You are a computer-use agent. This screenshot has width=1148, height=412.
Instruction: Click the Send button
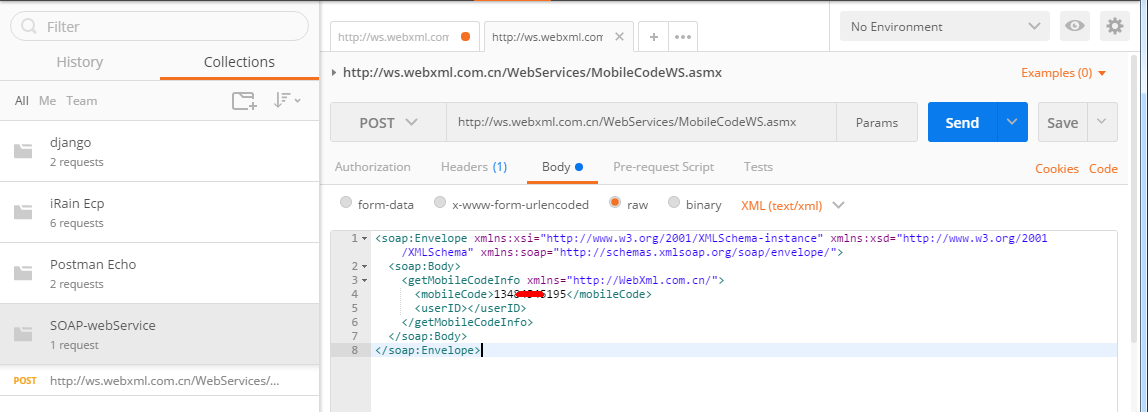(962, 121)
